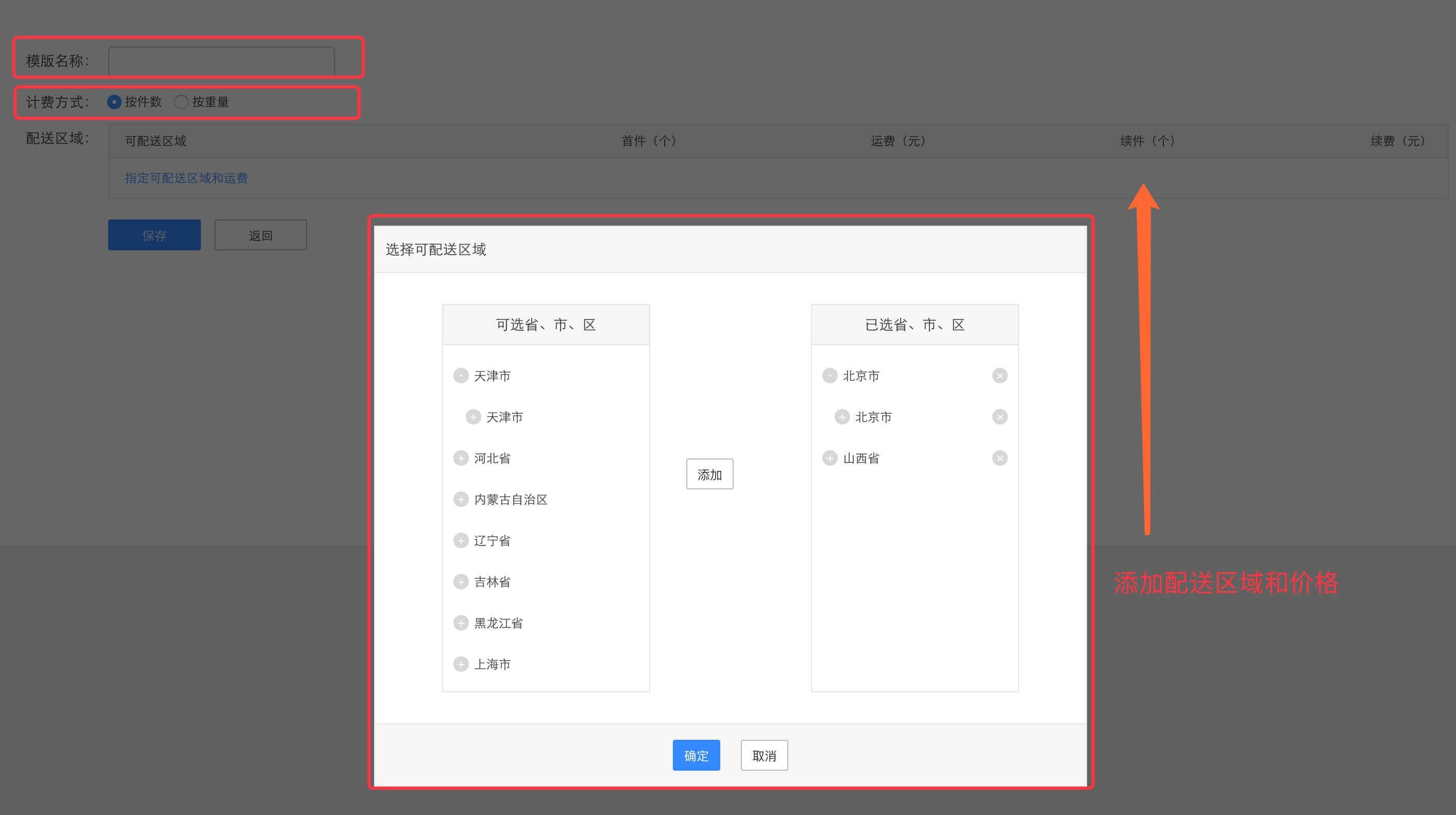Collapse the top-level 天津市 node
1456x815 pixels.
[x=461, y=376]
